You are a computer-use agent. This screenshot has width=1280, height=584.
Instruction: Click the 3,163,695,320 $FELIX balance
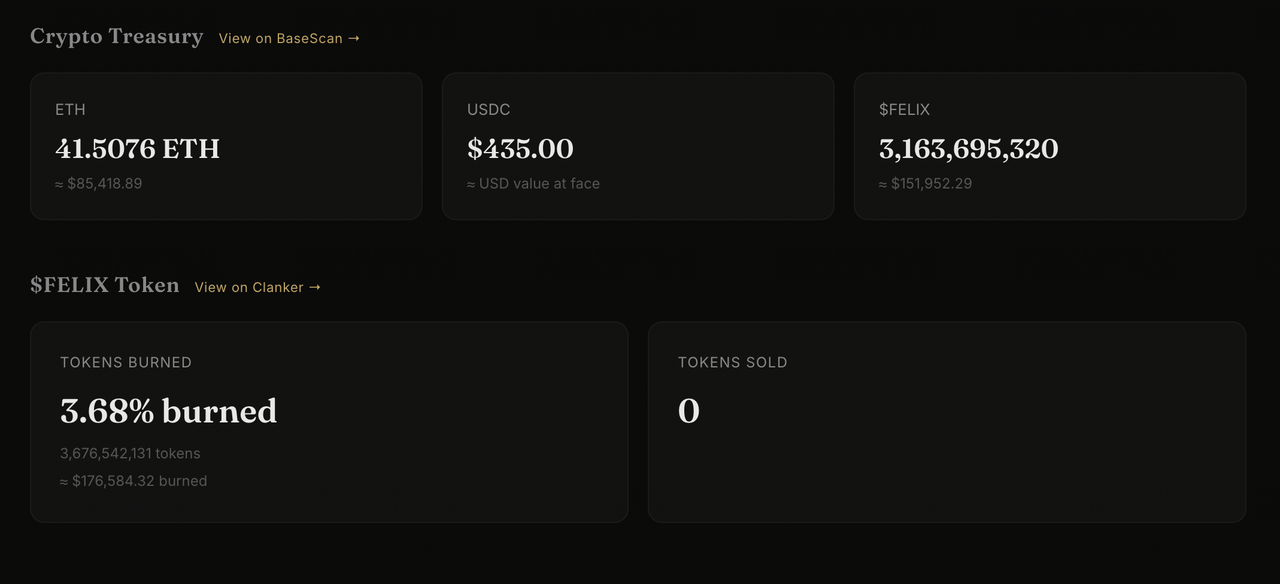pos(968,149)
